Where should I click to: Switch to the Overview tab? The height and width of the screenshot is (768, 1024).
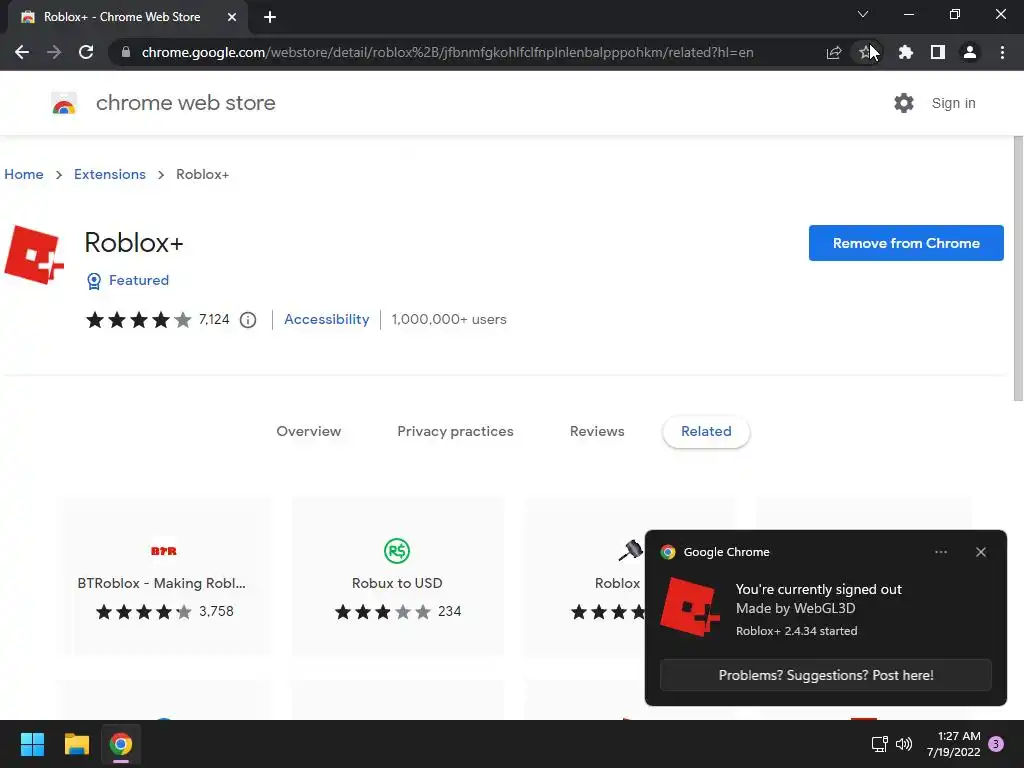point(308,431)
